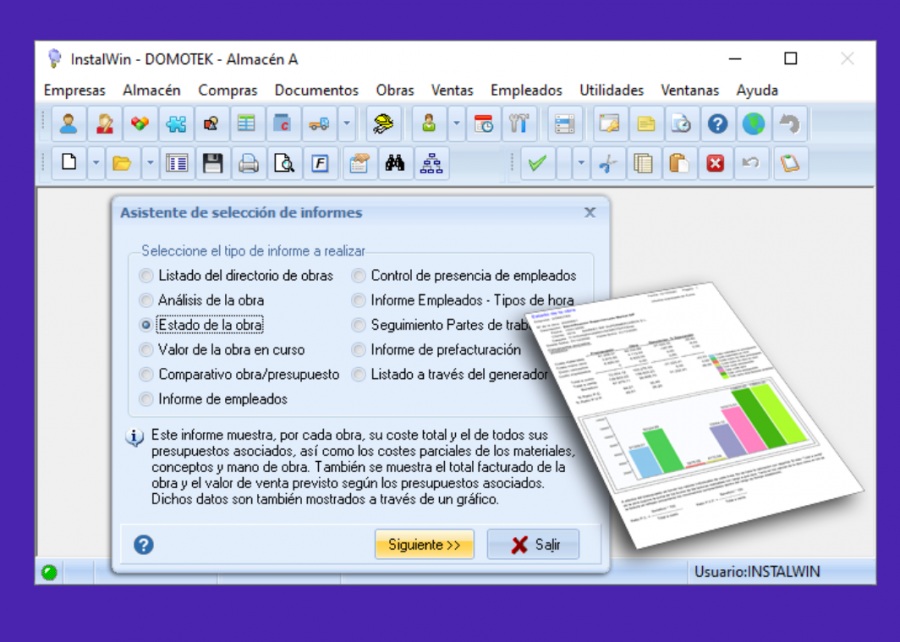This screenshot has height=642, width=900.
Task: Click the green checkmark toolbar icon
Action: point(537,164)
